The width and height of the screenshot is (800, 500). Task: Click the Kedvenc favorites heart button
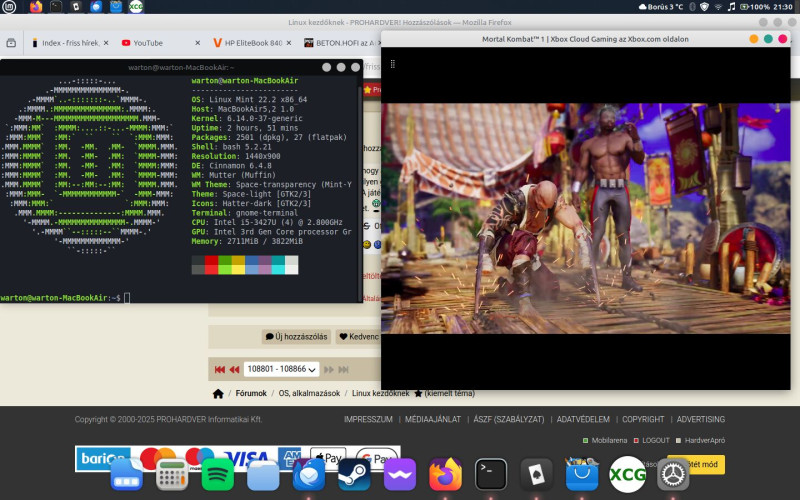point(358,337)
